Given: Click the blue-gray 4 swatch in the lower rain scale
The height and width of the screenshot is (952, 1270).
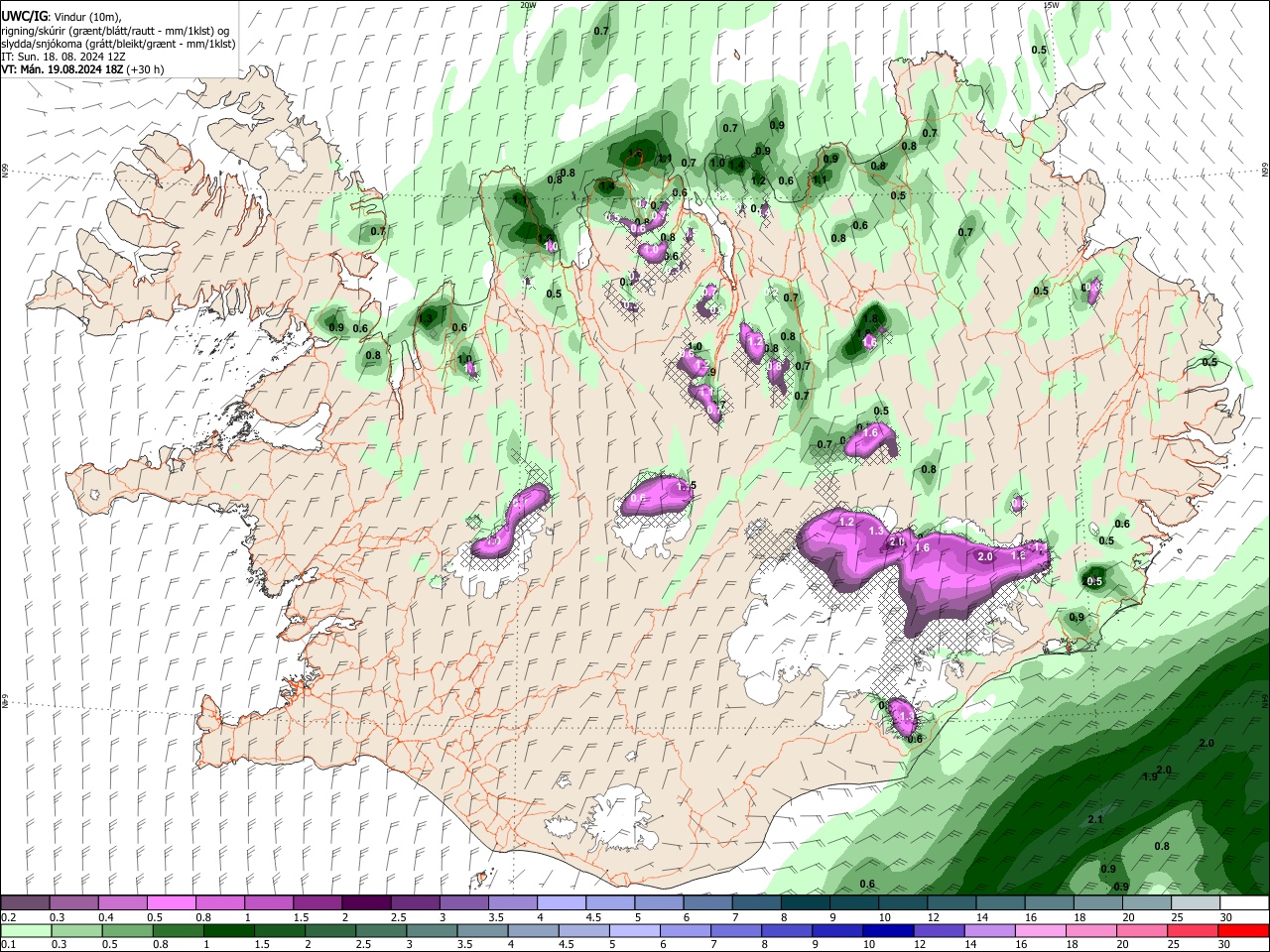Looking at the screenshot, I should point(533,930).
